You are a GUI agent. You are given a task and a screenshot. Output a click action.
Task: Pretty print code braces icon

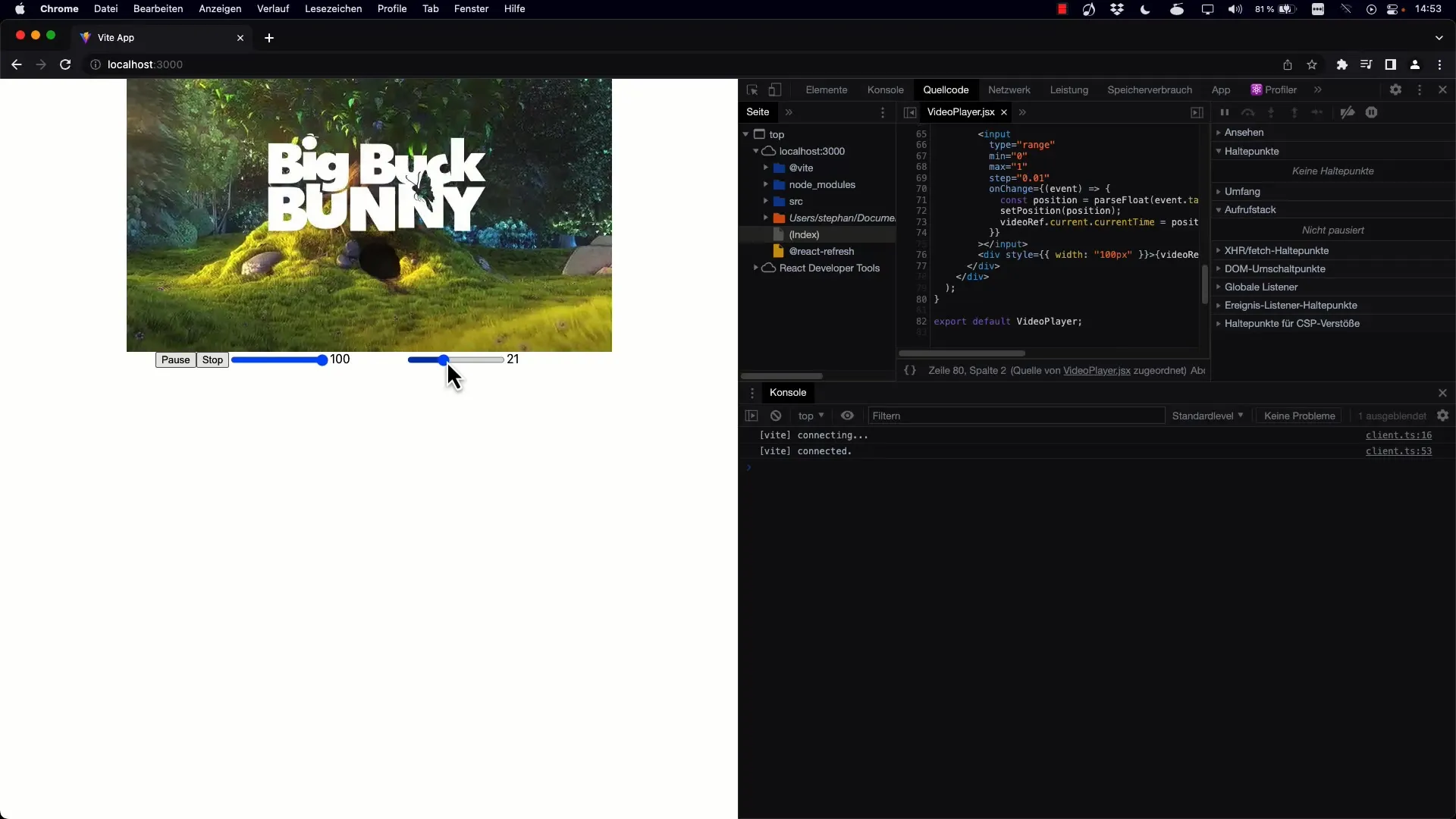[910, 370]
